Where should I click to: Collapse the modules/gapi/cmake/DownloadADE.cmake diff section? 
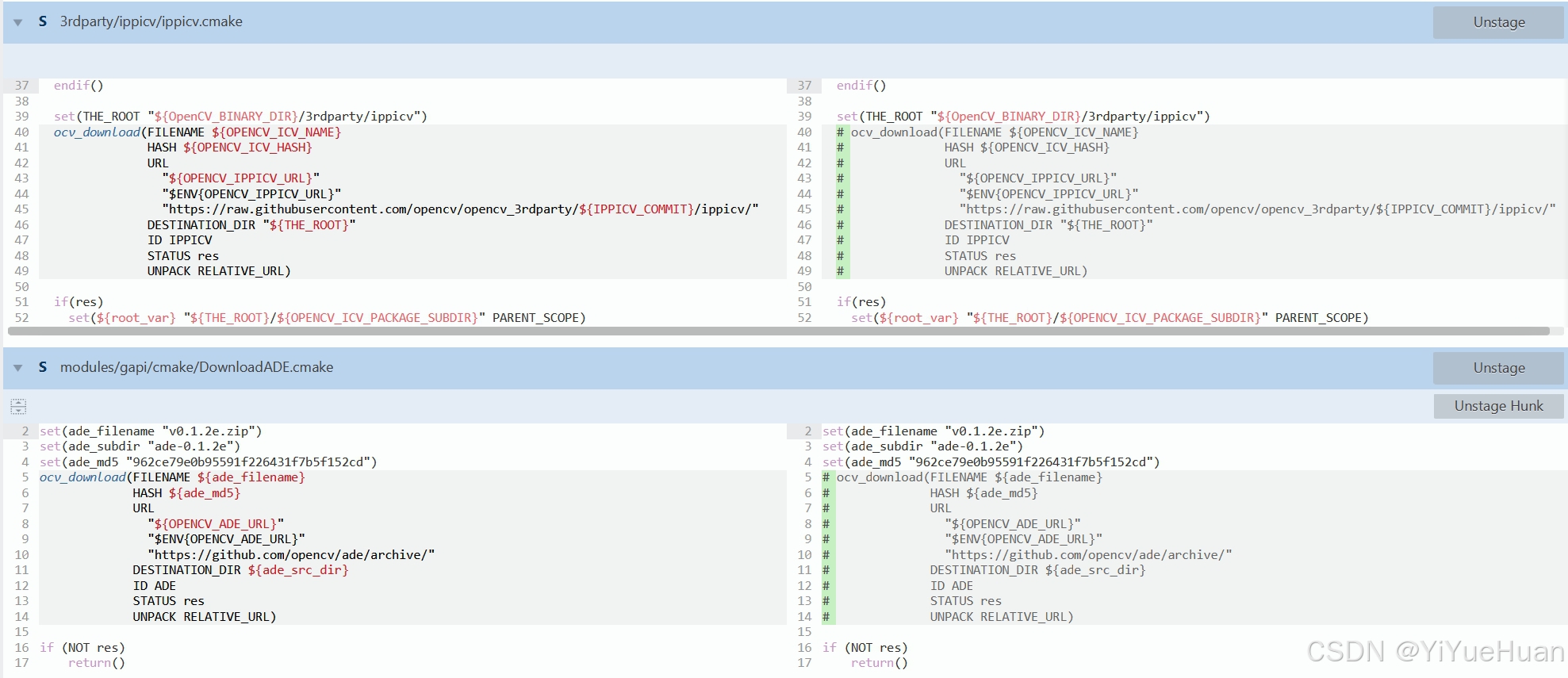pyautogui.click(x=17, y=368)
